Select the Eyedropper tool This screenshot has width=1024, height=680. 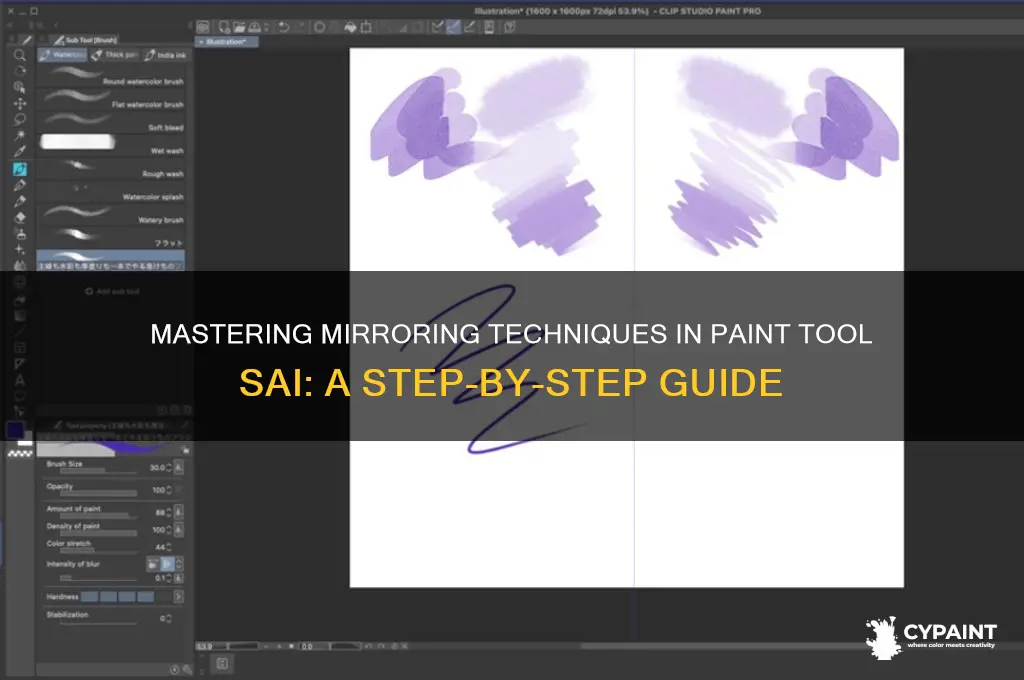[20, 152]
